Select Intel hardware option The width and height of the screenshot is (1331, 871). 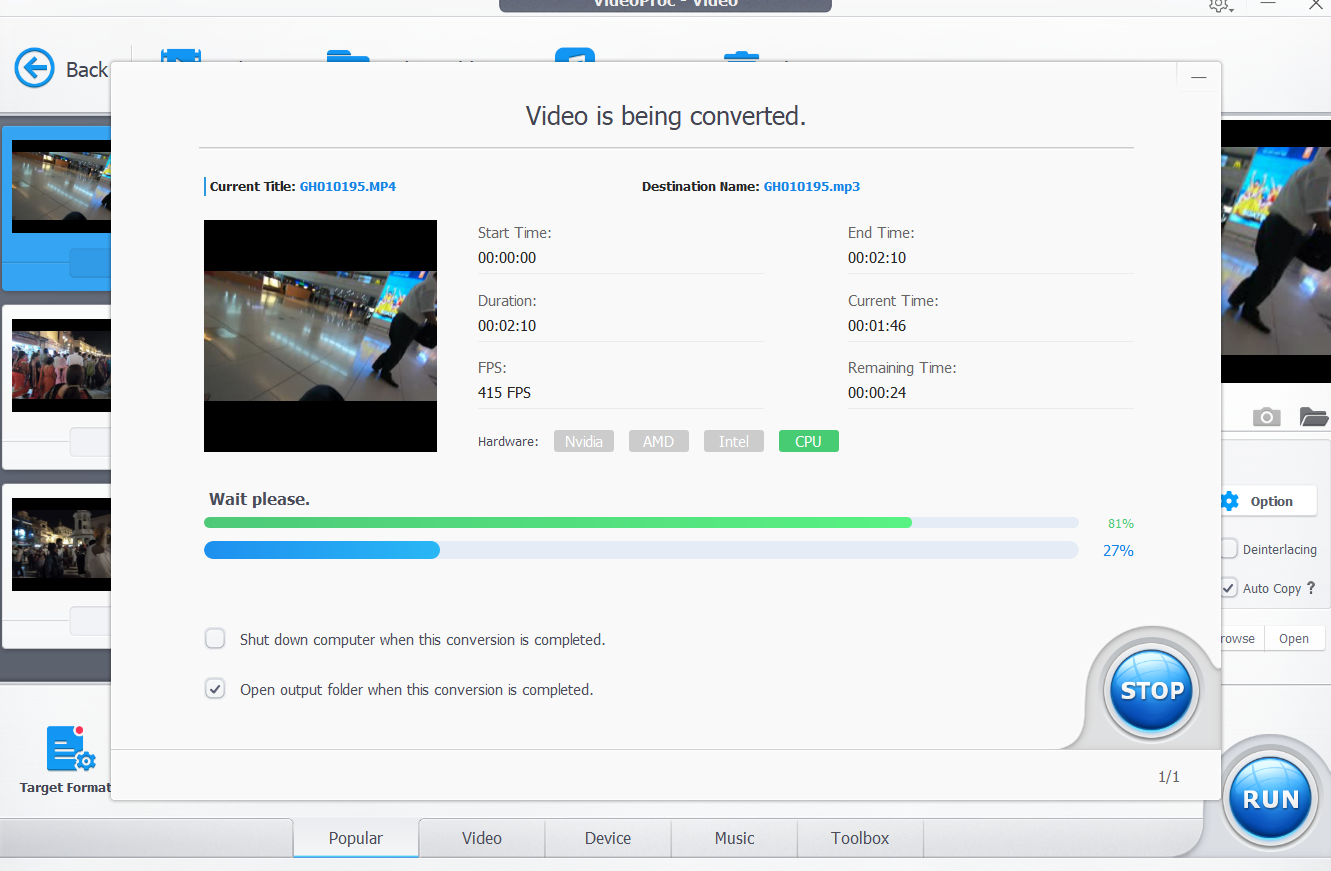[x=734, y=441]
